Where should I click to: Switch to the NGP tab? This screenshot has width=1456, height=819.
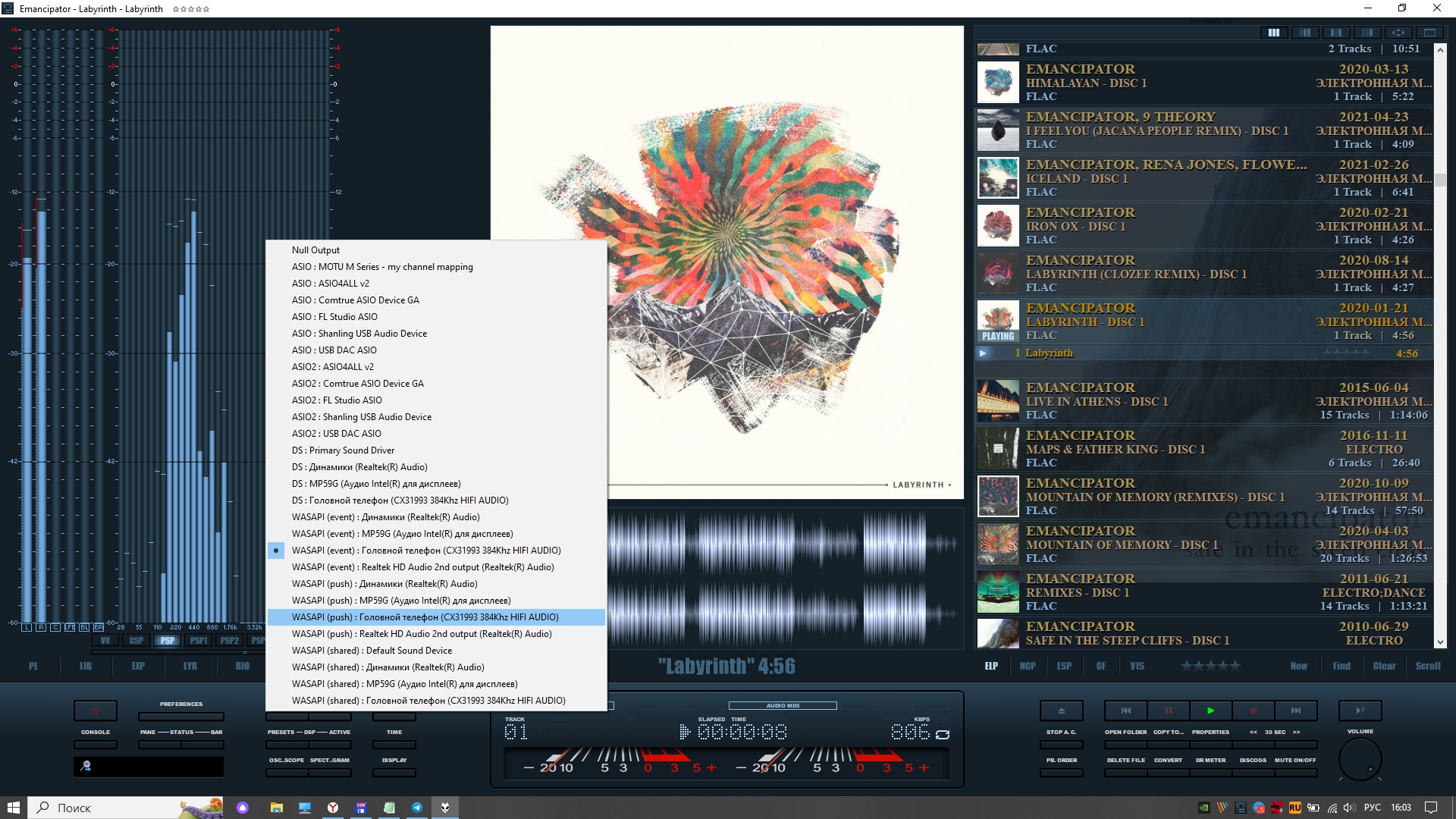pos(1028,666)
